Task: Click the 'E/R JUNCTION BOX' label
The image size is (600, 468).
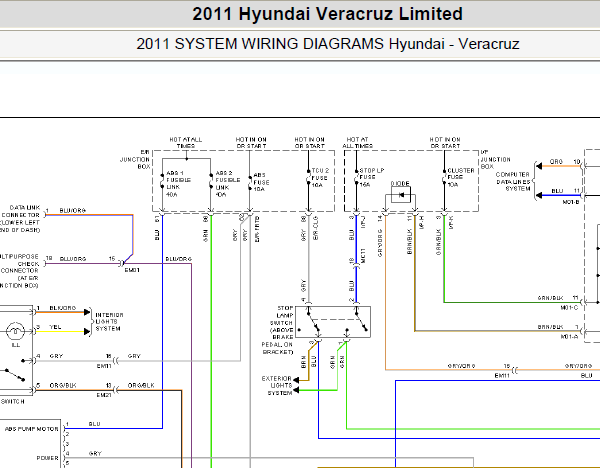Action: point(135,159)
